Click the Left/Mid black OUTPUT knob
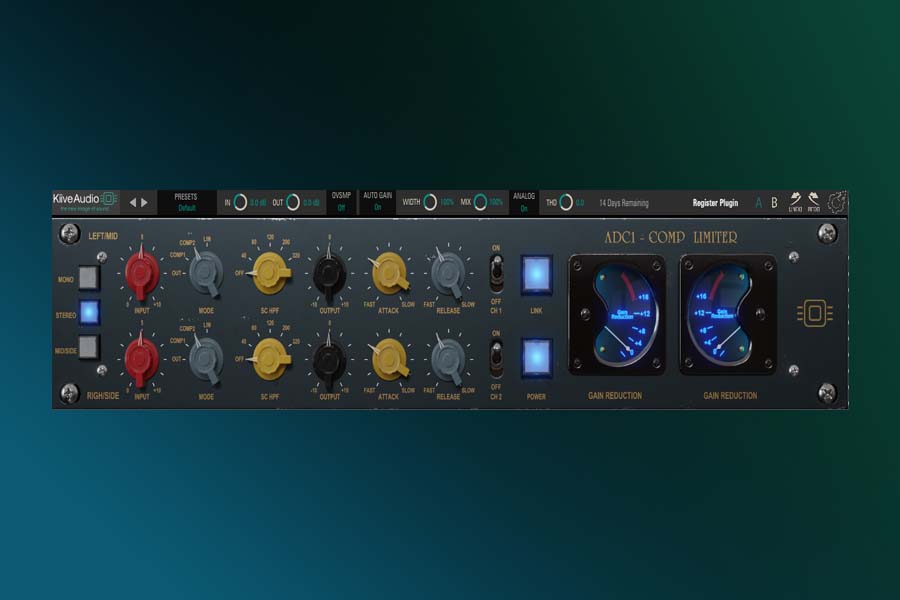Image resolution: width=900 pixels, height=600 pixels. point(329,274)
